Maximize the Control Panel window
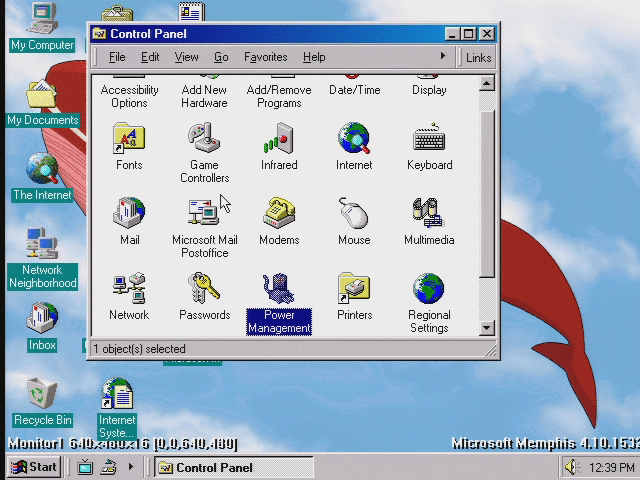 coord(469,34)
